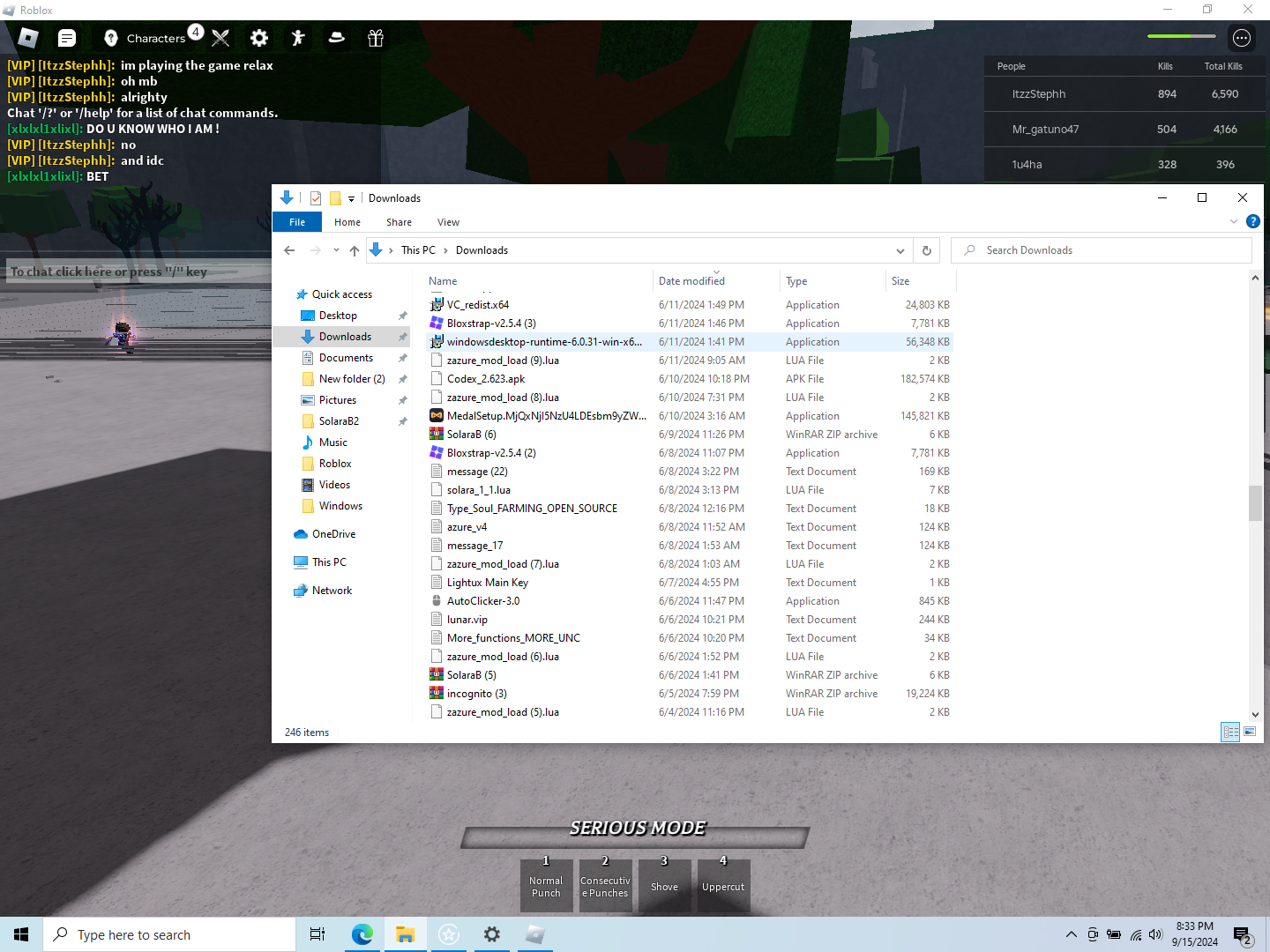Screen dimensions: 1270x952
Task: Open Microsoft Edge from the taskbar
Action: point(362,934)
